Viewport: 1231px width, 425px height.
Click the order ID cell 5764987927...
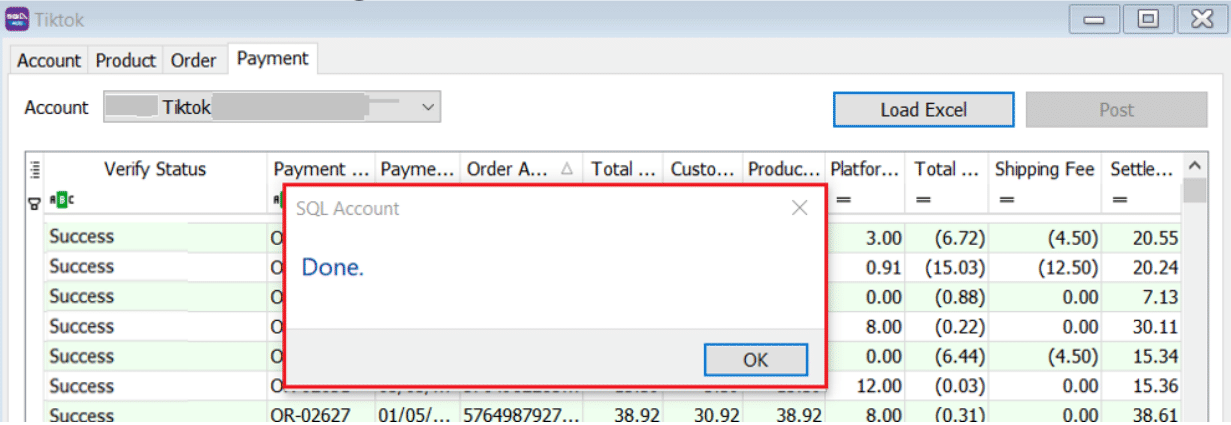point(520,414)
